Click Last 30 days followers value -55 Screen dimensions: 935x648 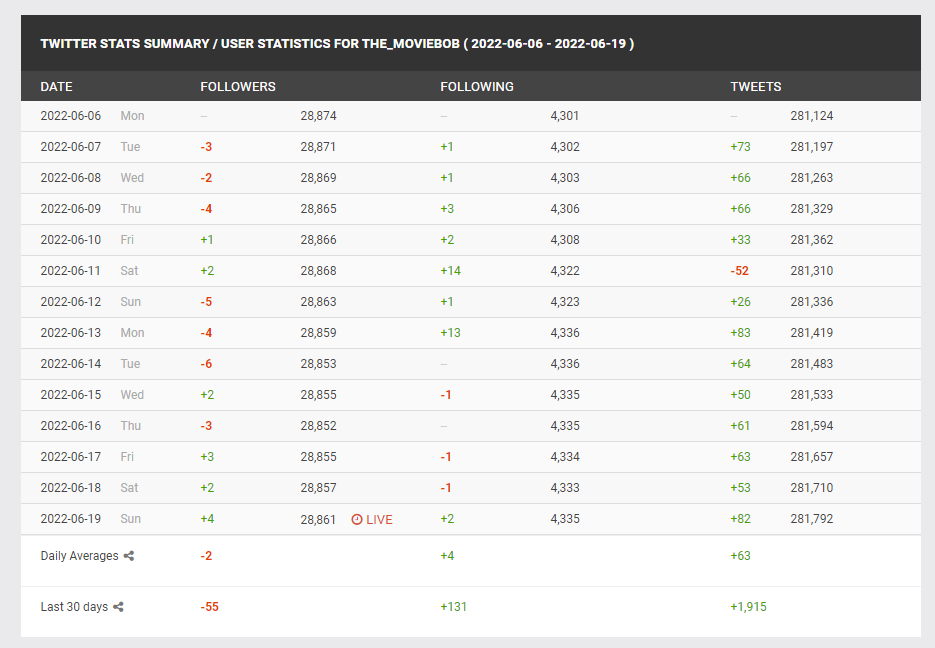[209, 607]
